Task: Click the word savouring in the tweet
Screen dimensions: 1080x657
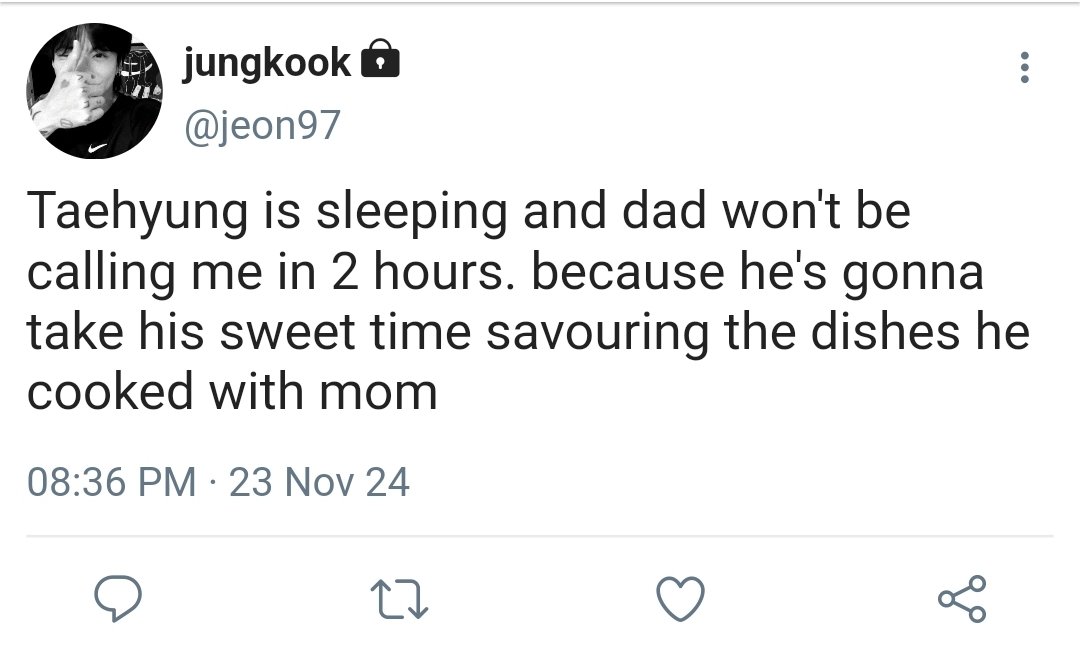Action: [x=597, y=332]
